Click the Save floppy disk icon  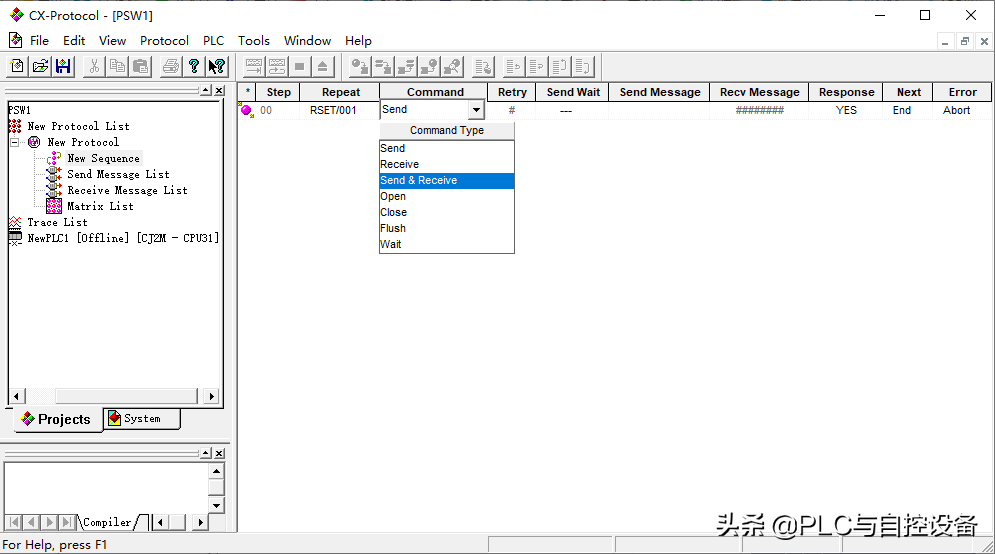tap(63, 67)
